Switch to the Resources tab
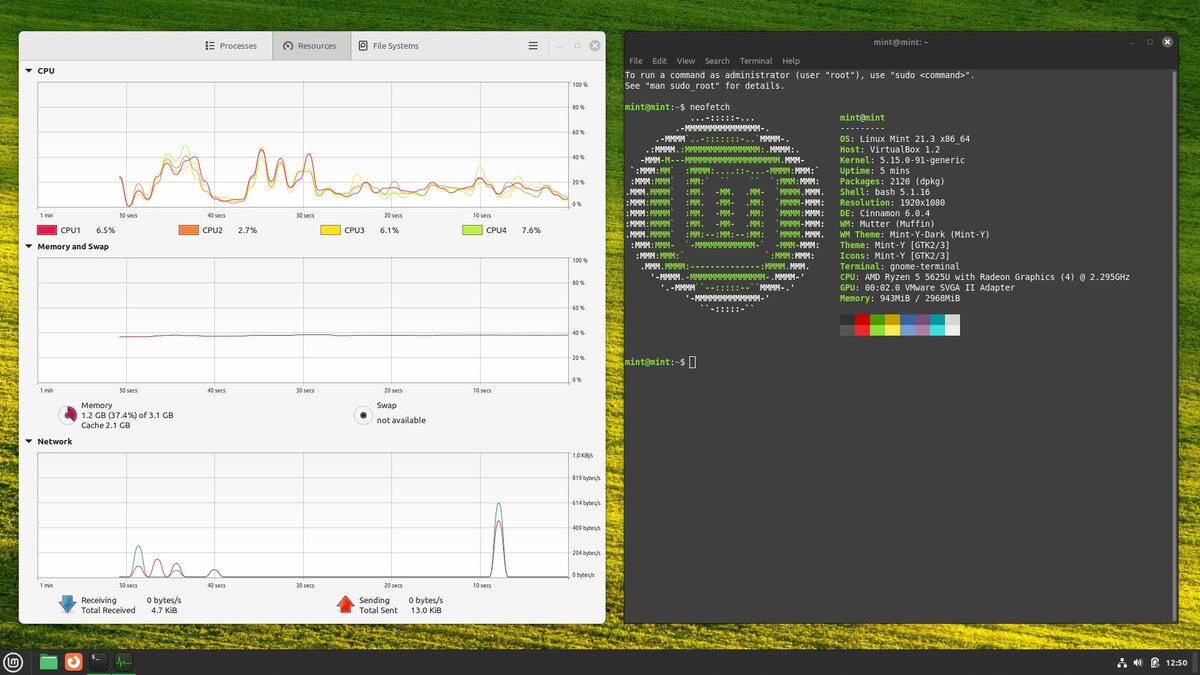The width and height of the screenshot is (1200, 675). [x=310, y=46]
